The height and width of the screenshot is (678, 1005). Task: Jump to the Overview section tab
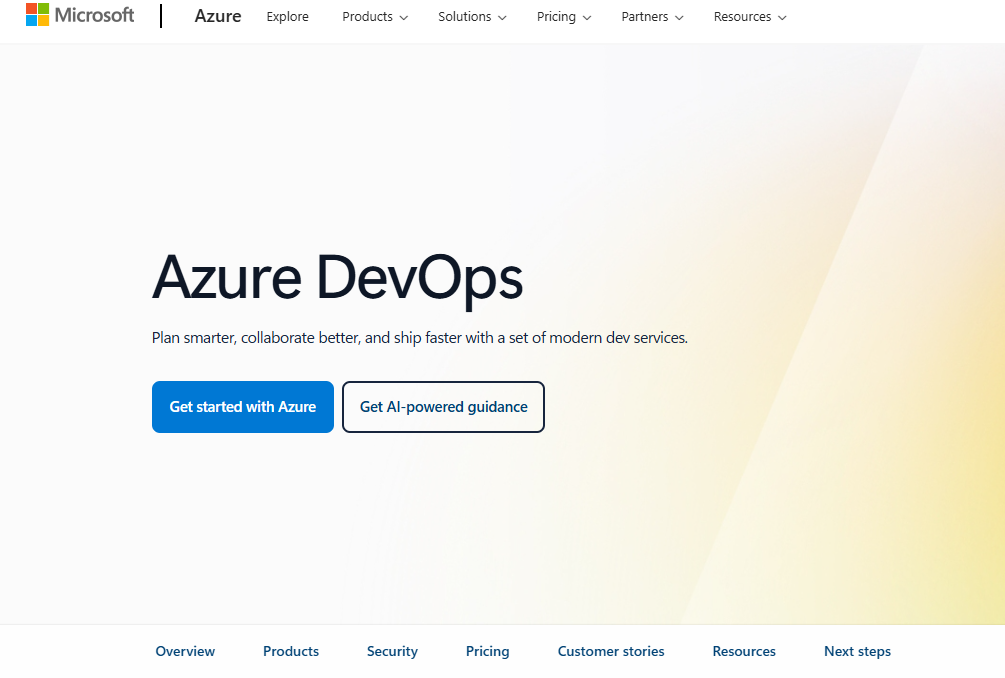click(x=185, y=651)
